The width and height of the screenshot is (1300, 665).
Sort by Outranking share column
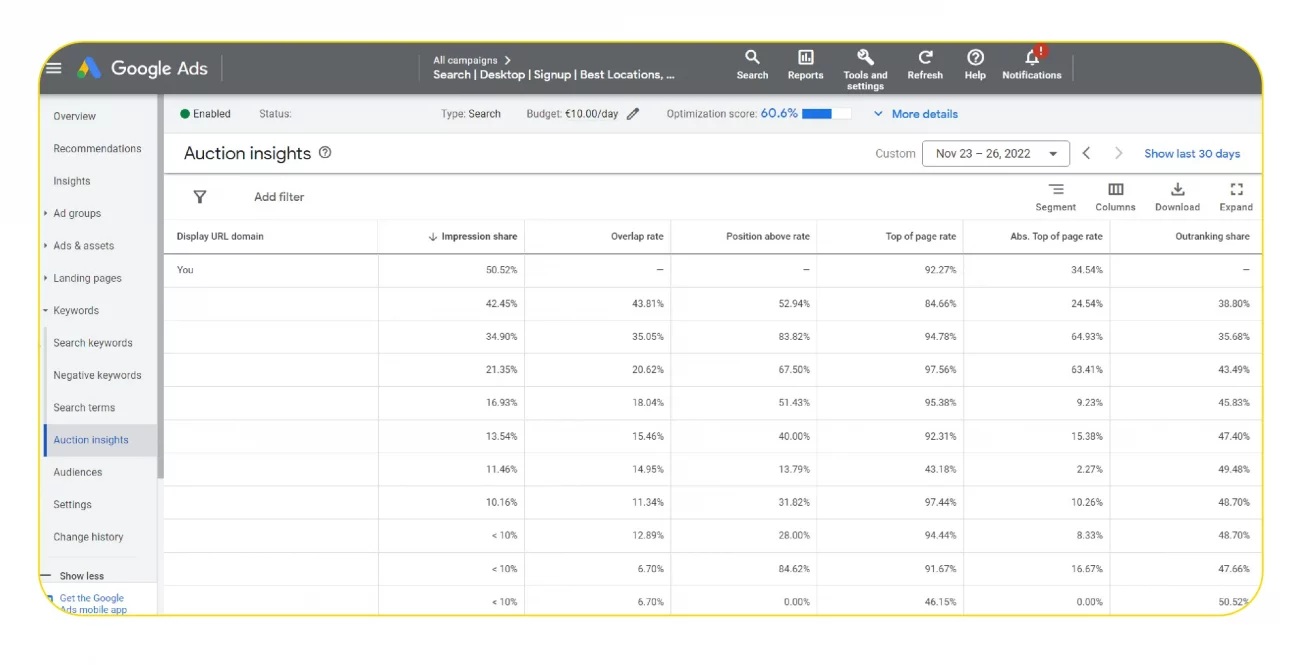pos(1212,237)
